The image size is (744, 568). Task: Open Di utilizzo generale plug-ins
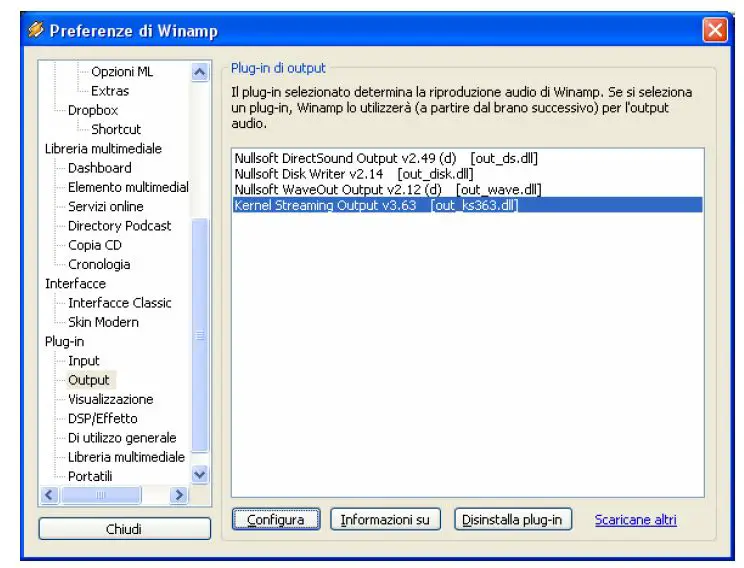(122, 438)
